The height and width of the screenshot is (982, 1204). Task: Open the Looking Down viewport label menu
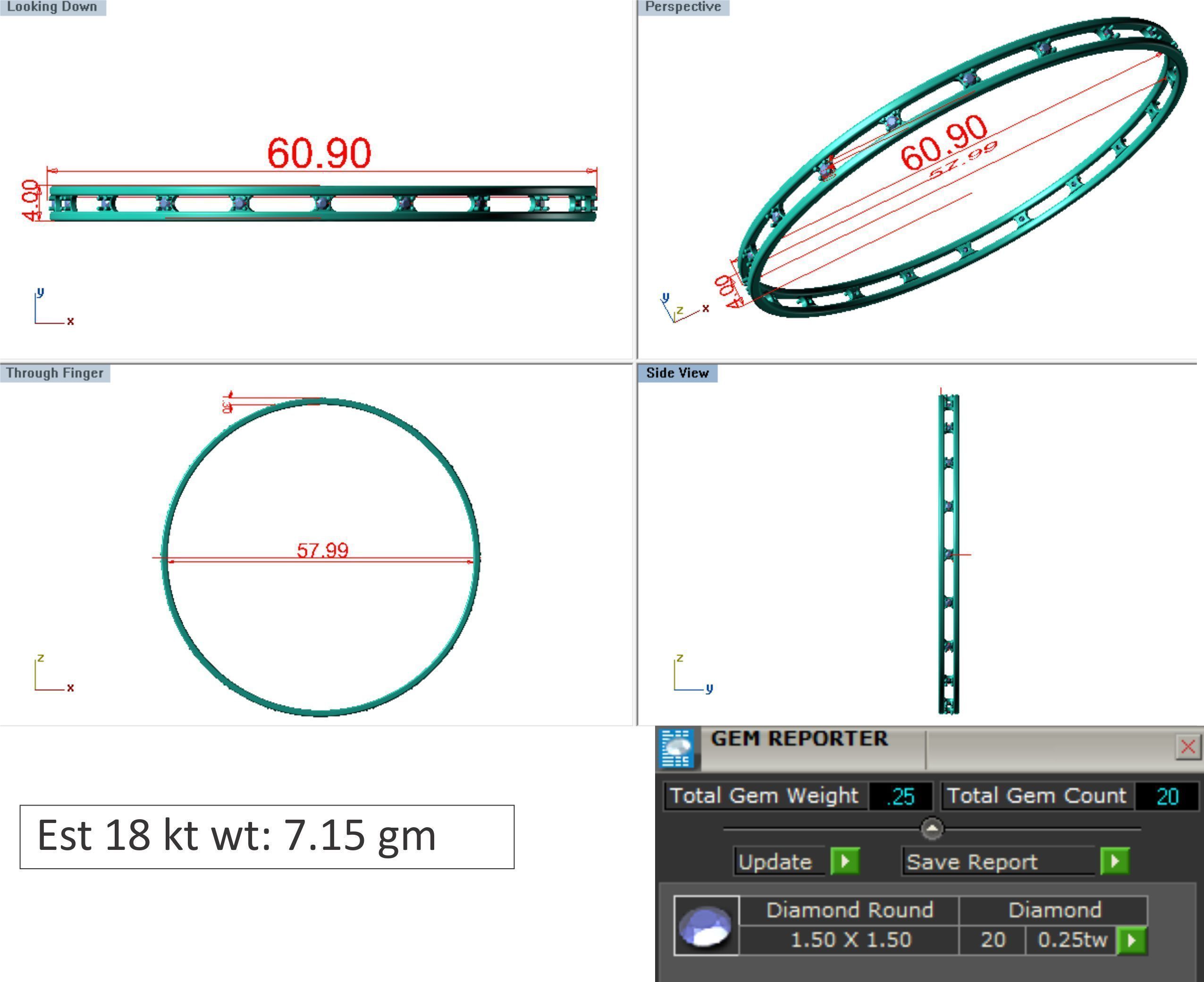pyautogui.click(x=52, y=7)
